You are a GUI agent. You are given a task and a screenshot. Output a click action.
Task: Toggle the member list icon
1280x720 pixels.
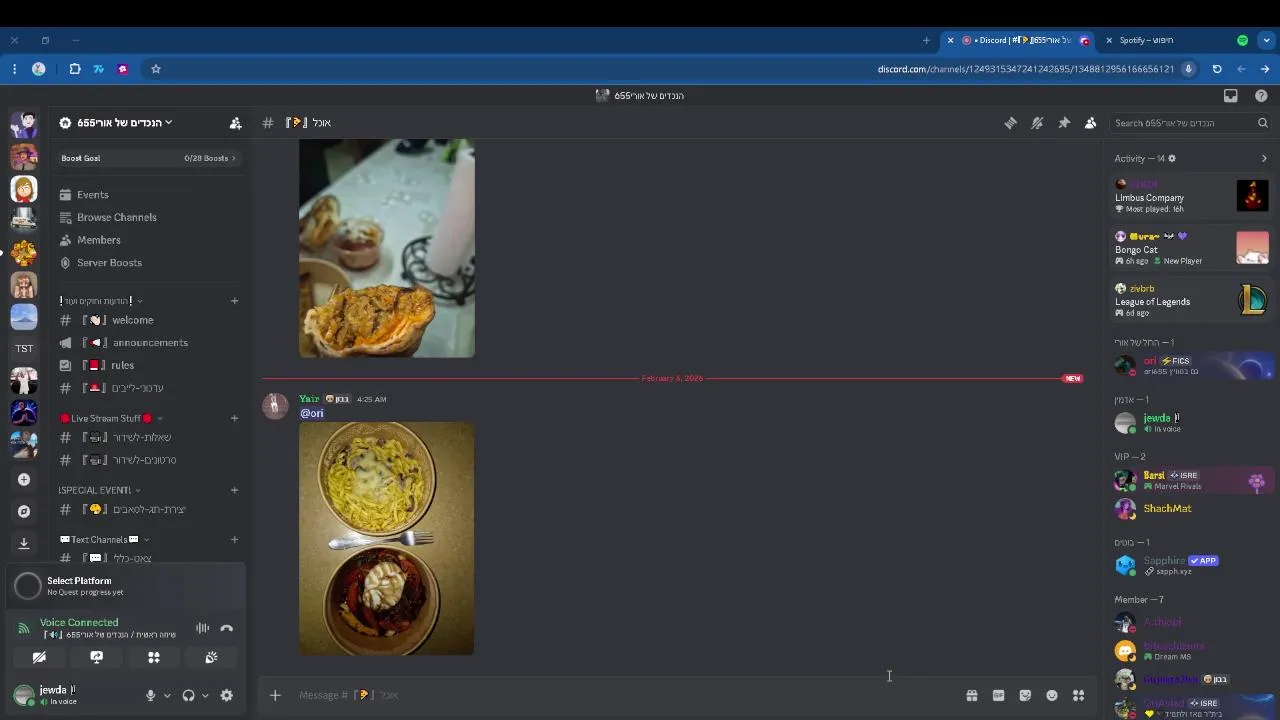click(1091, 123)
